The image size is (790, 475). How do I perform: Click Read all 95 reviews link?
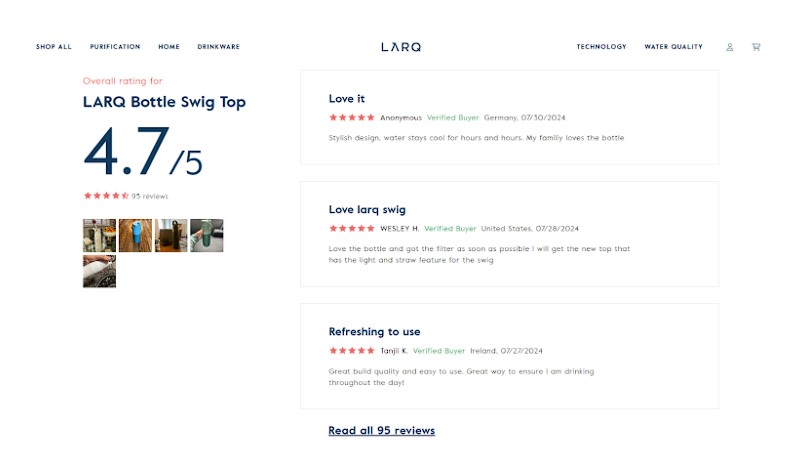click(381, 431)
